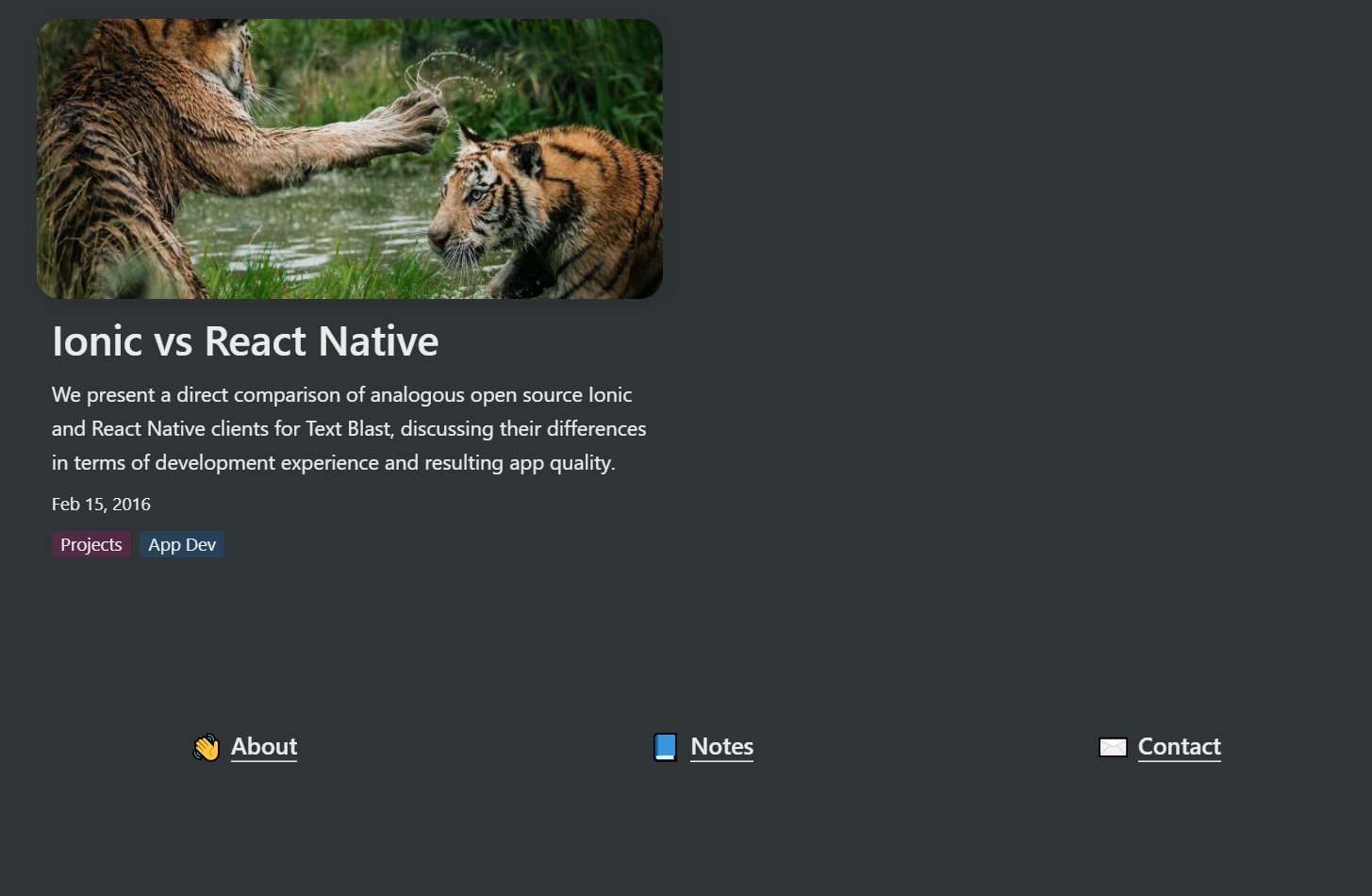This screenshot has width=1372, height=896.
Task: Click the Feb 15, 2016 date
Action: coord(101,504)
